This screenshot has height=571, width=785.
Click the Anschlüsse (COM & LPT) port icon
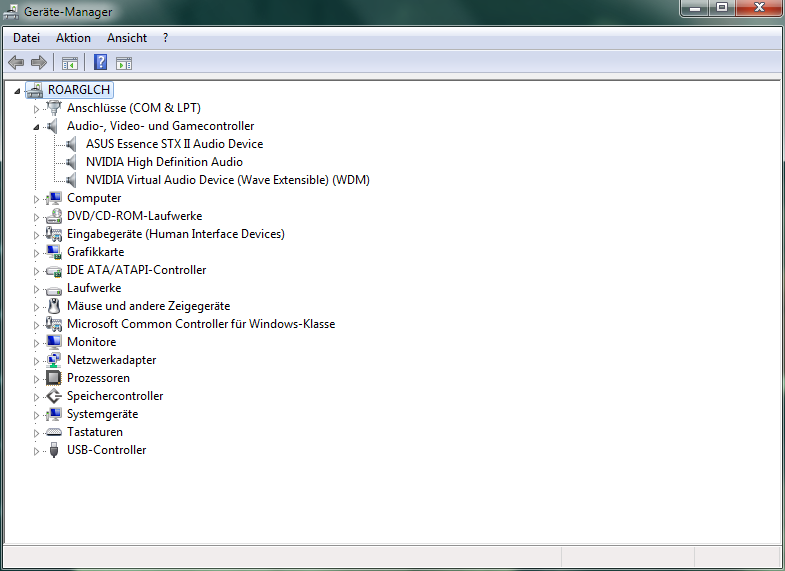pyautogui.click(x=53, y=108)
